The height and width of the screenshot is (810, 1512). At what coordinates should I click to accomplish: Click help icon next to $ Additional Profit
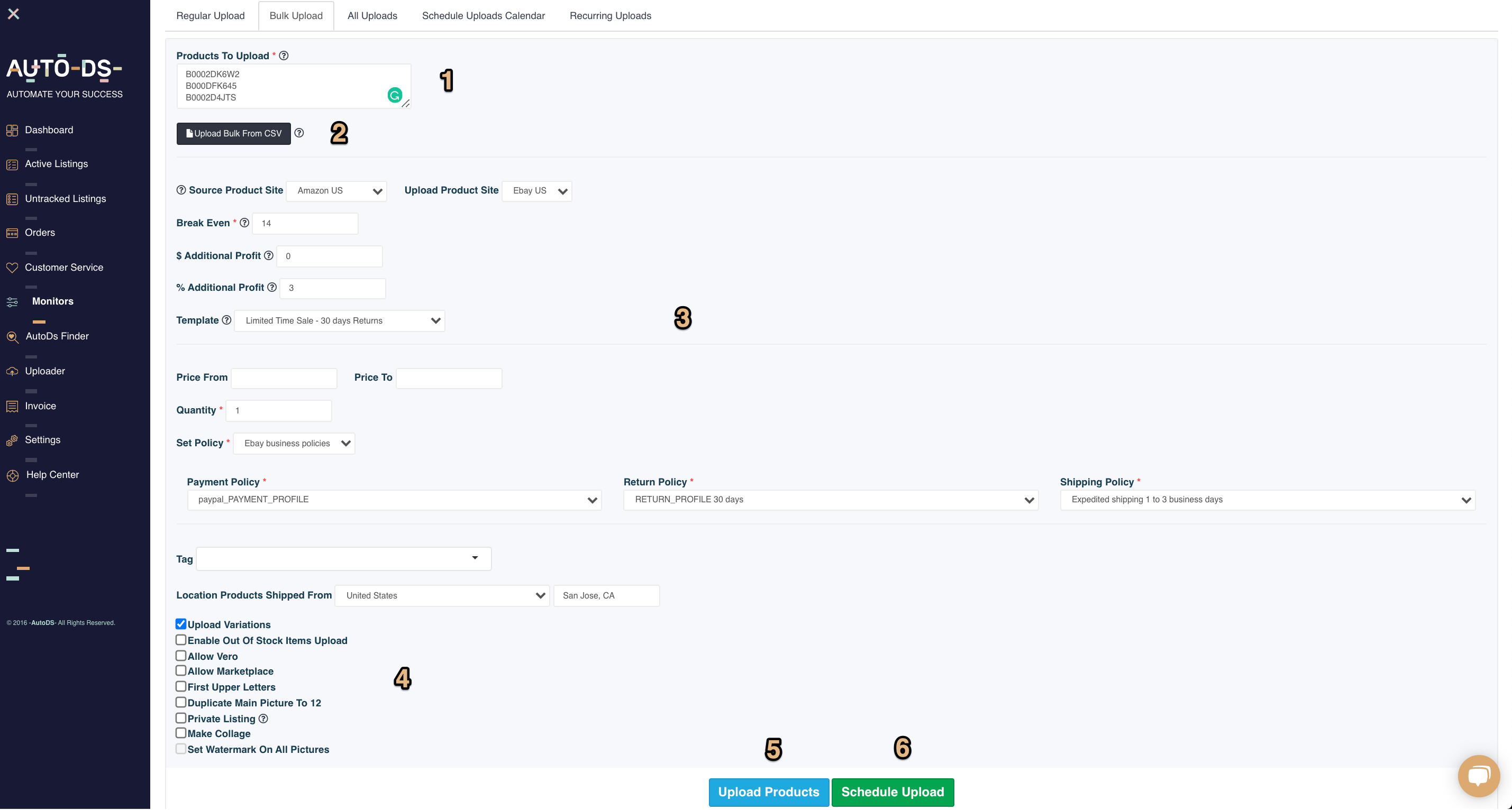click(x=268, y=255)
